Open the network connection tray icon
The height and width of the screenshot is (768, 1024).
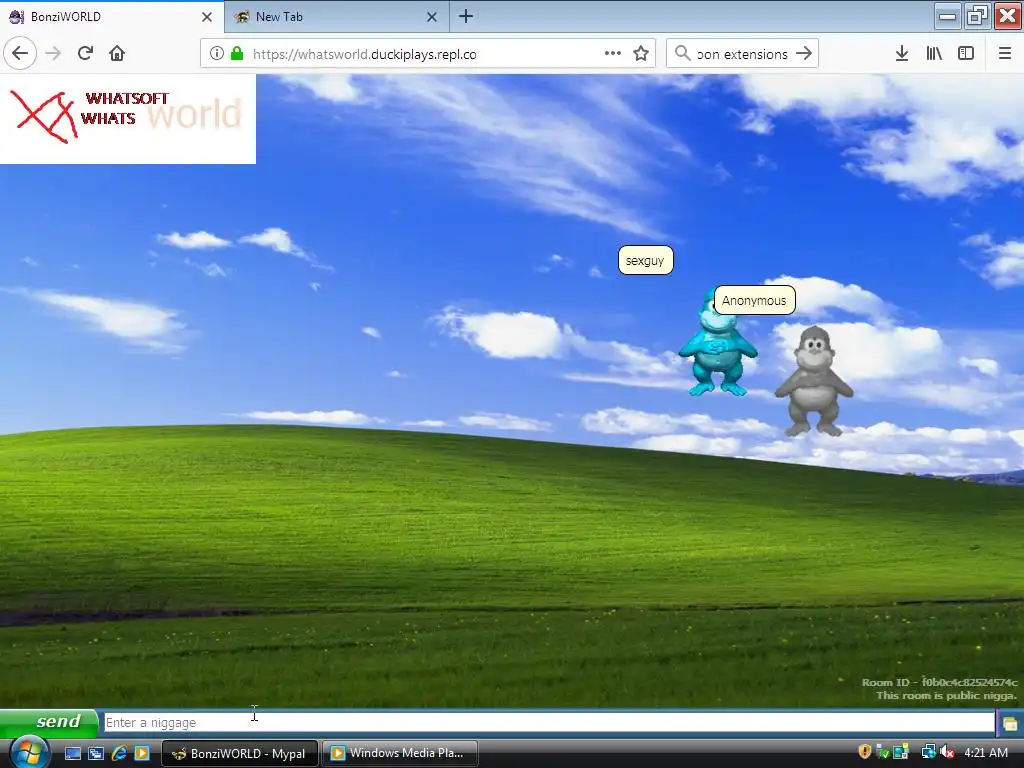click(928, 752)
